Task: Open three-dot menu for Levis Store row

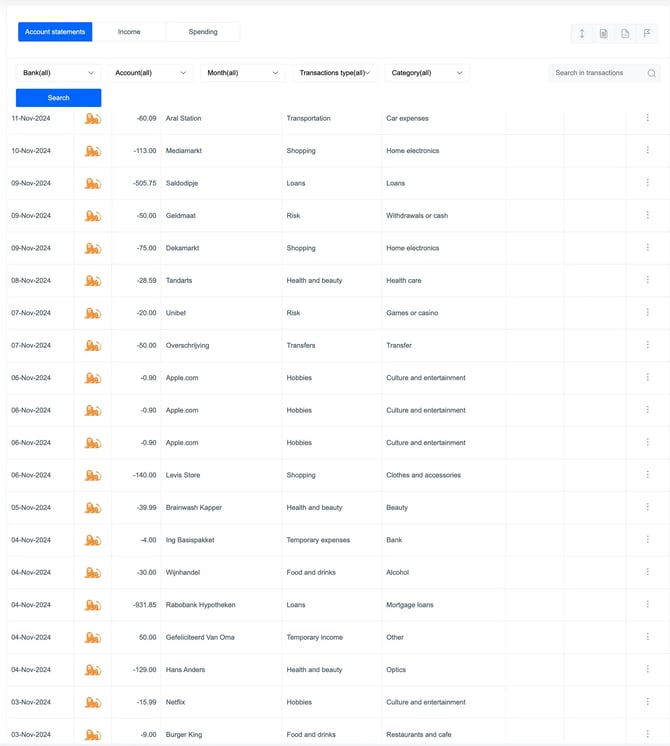Action: tap(647, 475)
